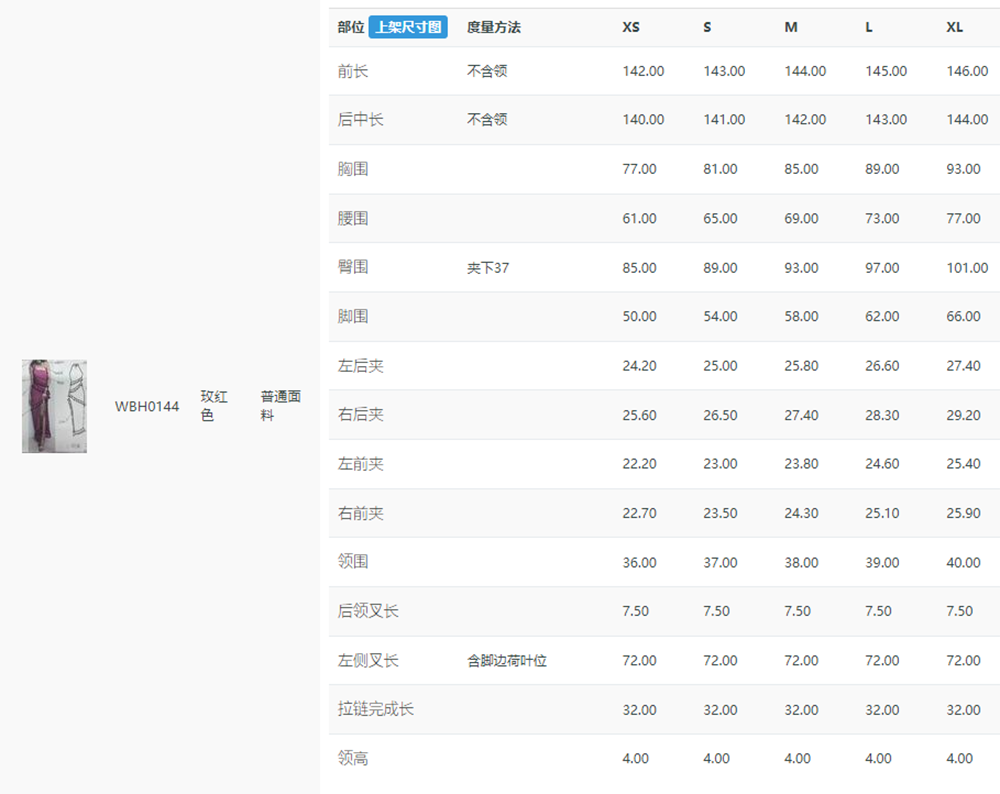
Task: Click the 左前夹 S value 23.00
Action: coord(720,464)
